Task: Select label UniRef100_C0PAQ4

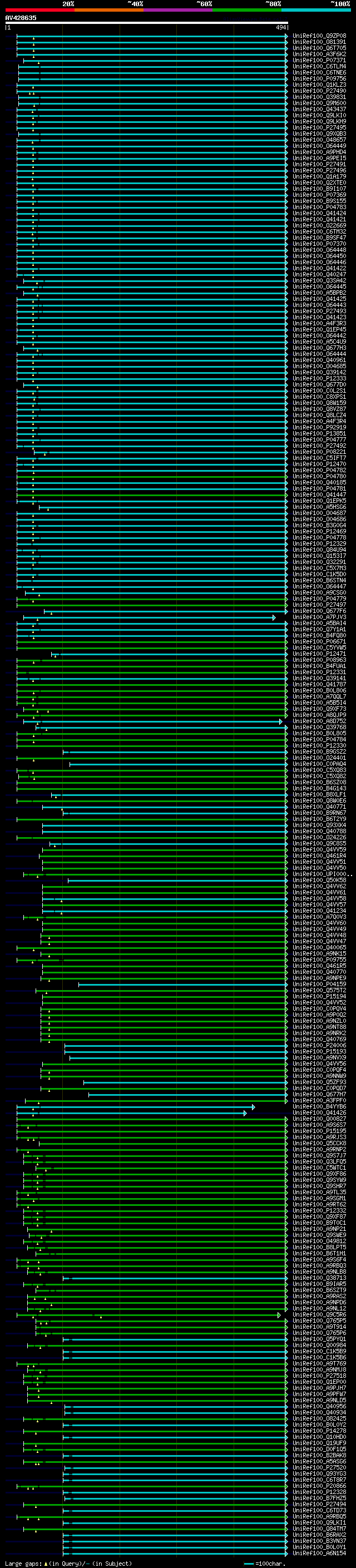Action: coord(319,764)
